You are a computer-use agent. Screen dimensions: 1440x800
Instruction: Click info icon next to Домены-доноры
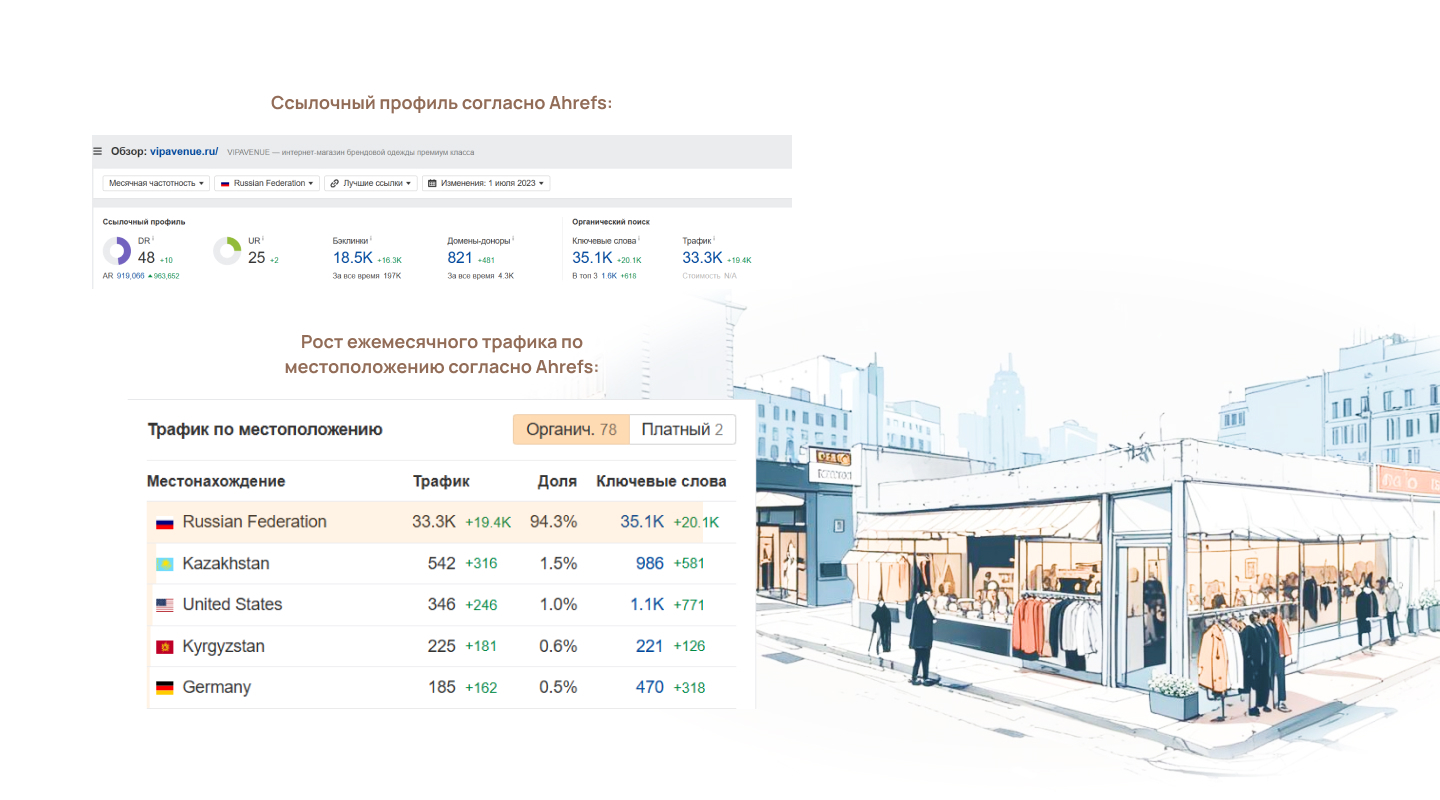coord(512,240)
